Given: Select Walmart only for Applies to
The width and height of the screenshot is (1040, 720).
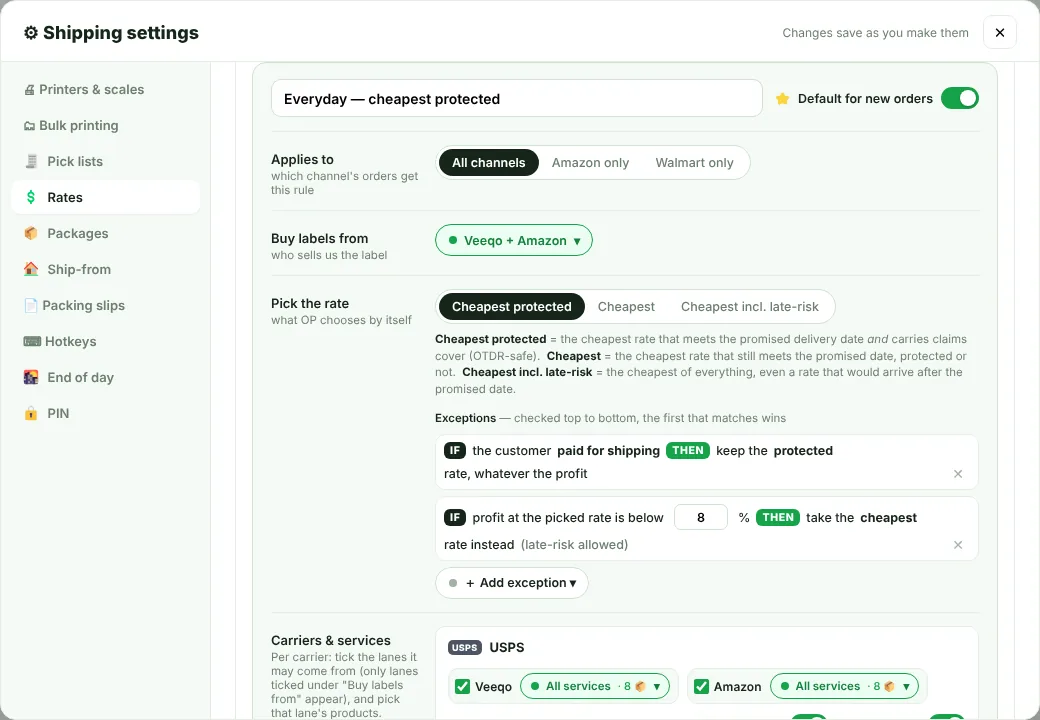Looking at the screenshot, I should [x=694, y=162].
